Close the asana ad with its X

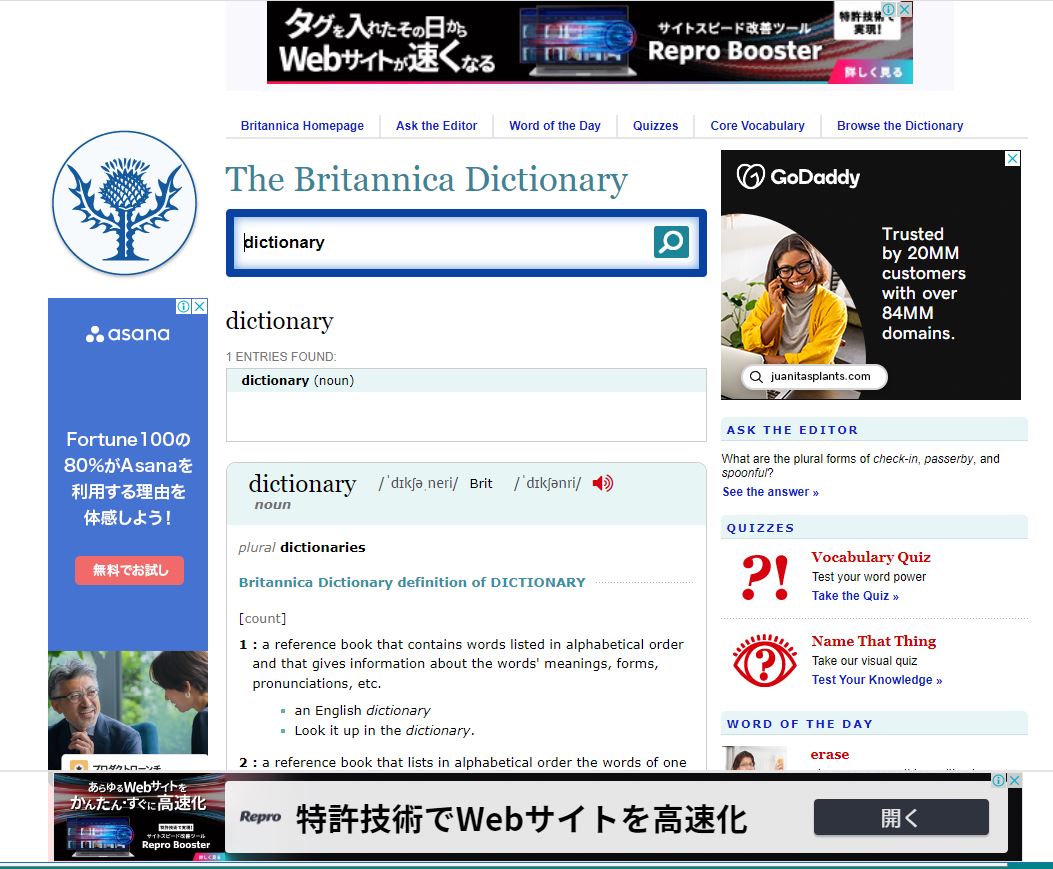coord(199,306)
